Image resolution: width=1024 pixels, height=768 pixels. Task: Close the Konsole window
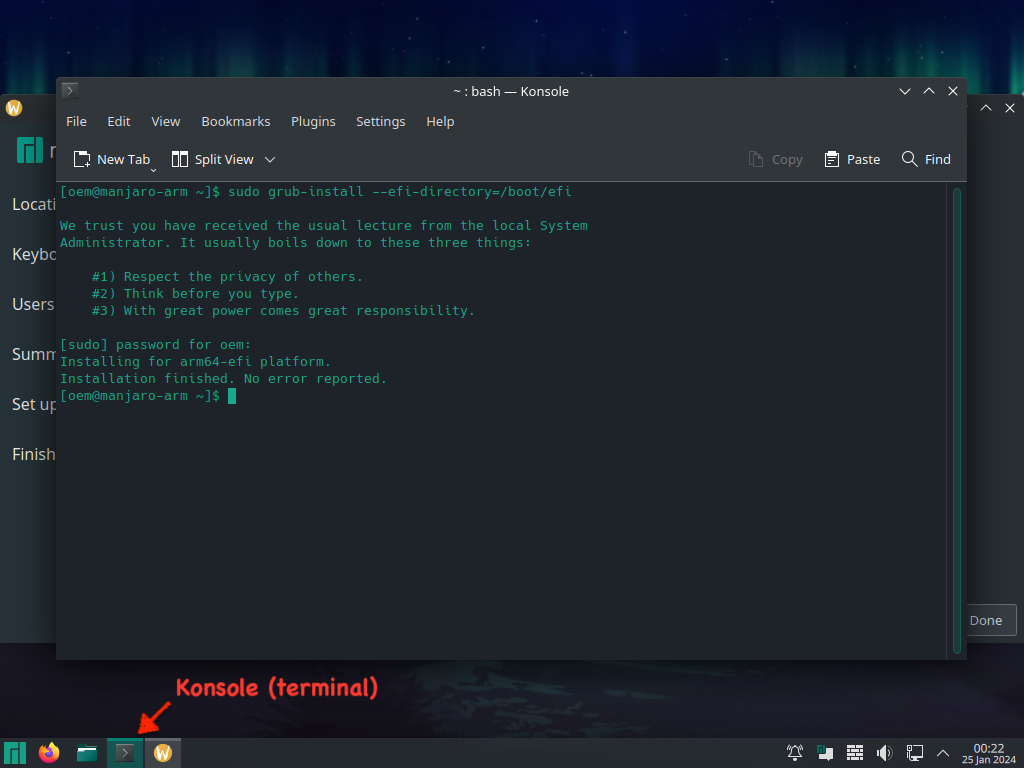click(953, 91)
